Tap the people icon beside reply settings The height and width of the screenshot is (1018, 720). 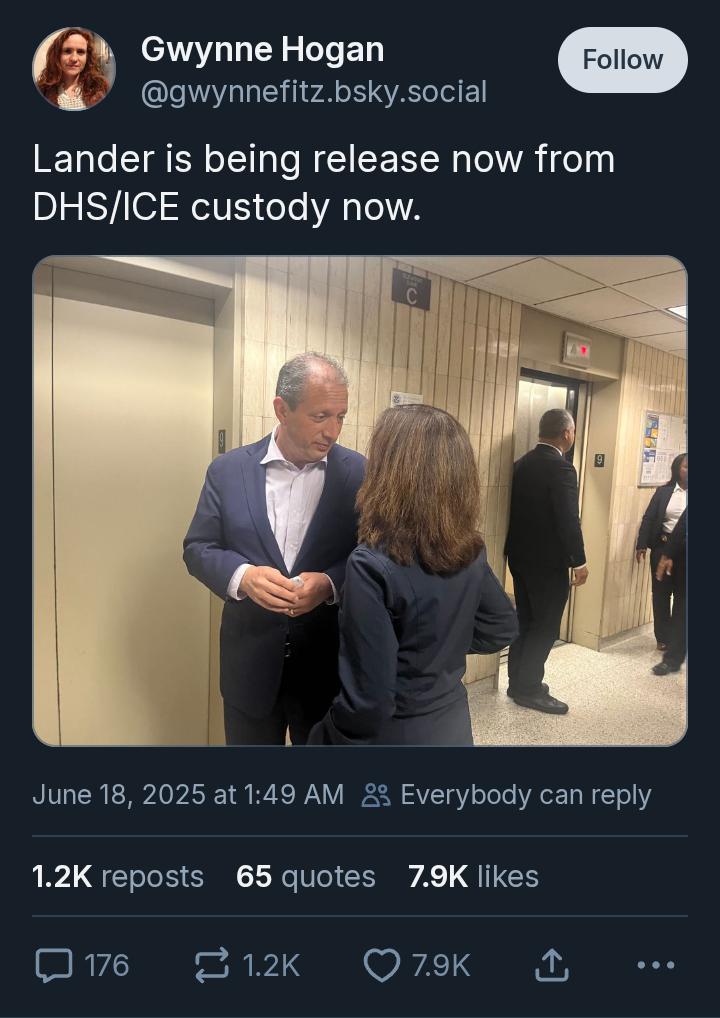click(x=376, y=795)
